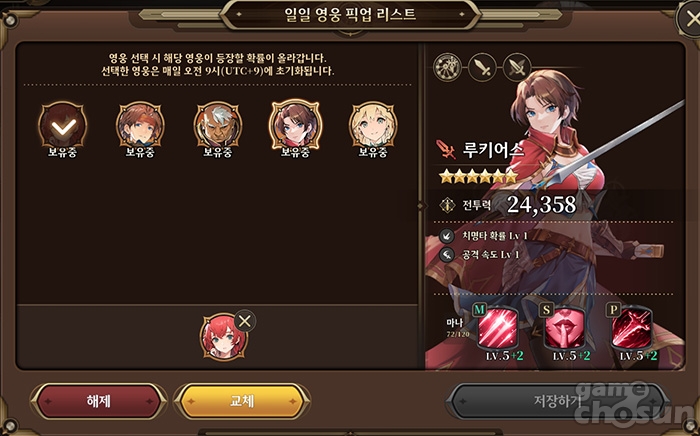
Task: Click the red-haired selected hero portrait
Action: point(223,336)
